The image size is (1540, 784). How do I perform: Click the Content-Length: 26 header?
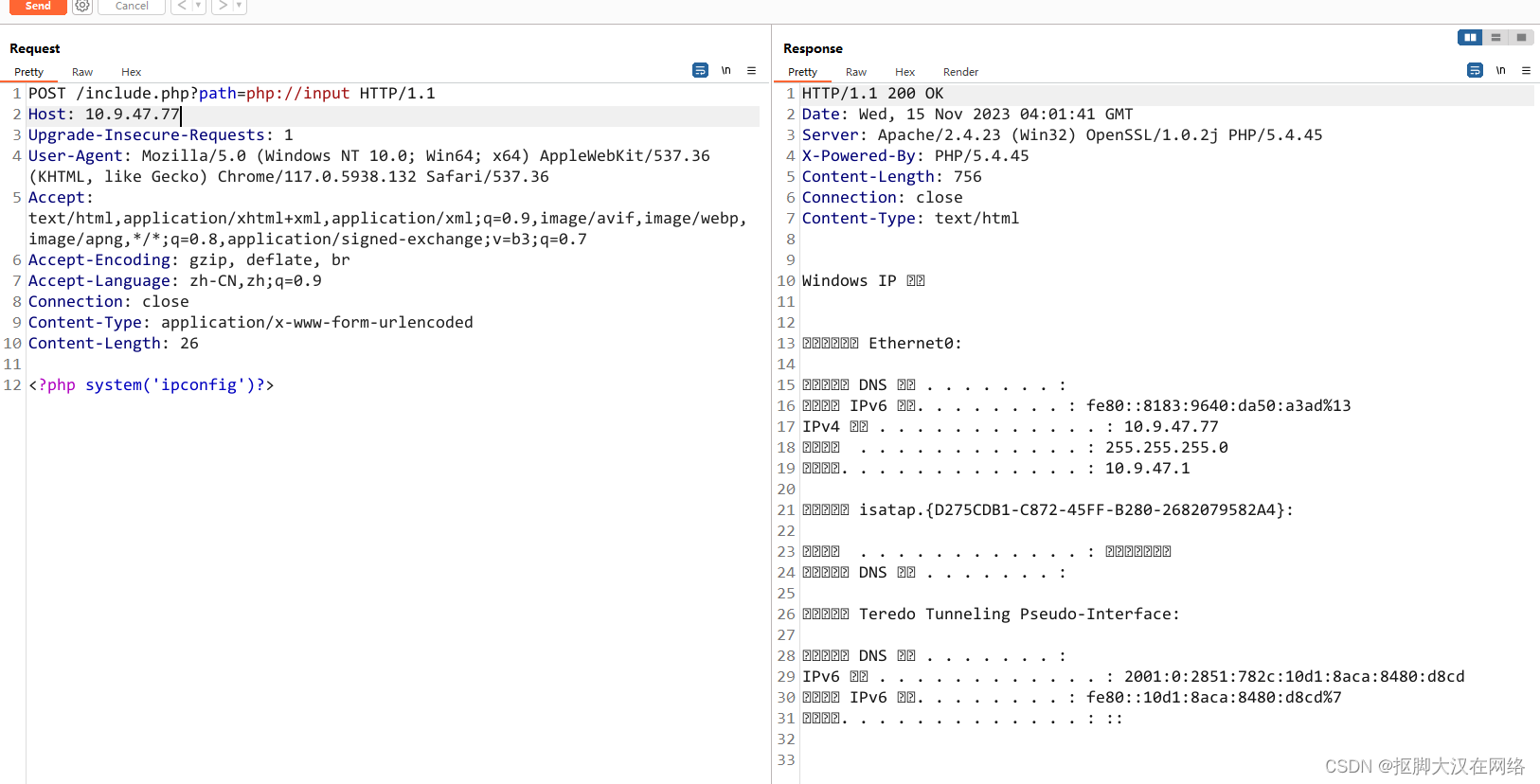(114, 343)
